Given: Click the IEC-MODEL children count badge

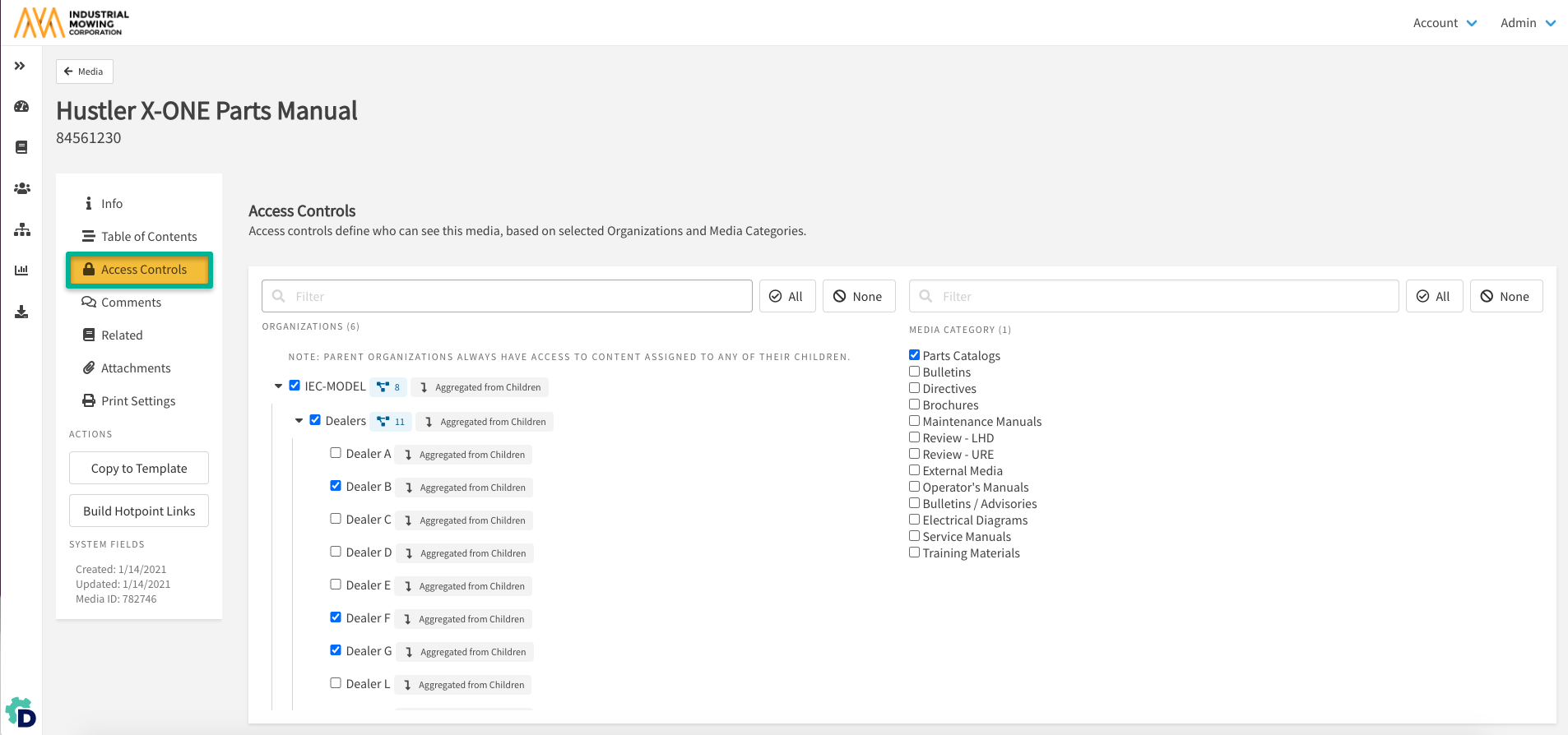Looking at the screenshot, I should 388,387.
